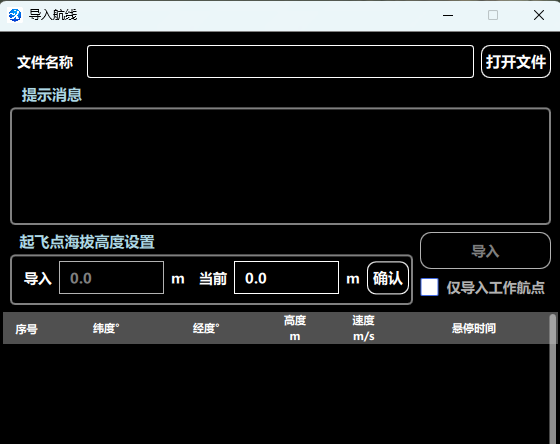This screenshot has width=560, height=444.
Task: Click the 导入 altitude input field
Action: click(x=111, y=278)
